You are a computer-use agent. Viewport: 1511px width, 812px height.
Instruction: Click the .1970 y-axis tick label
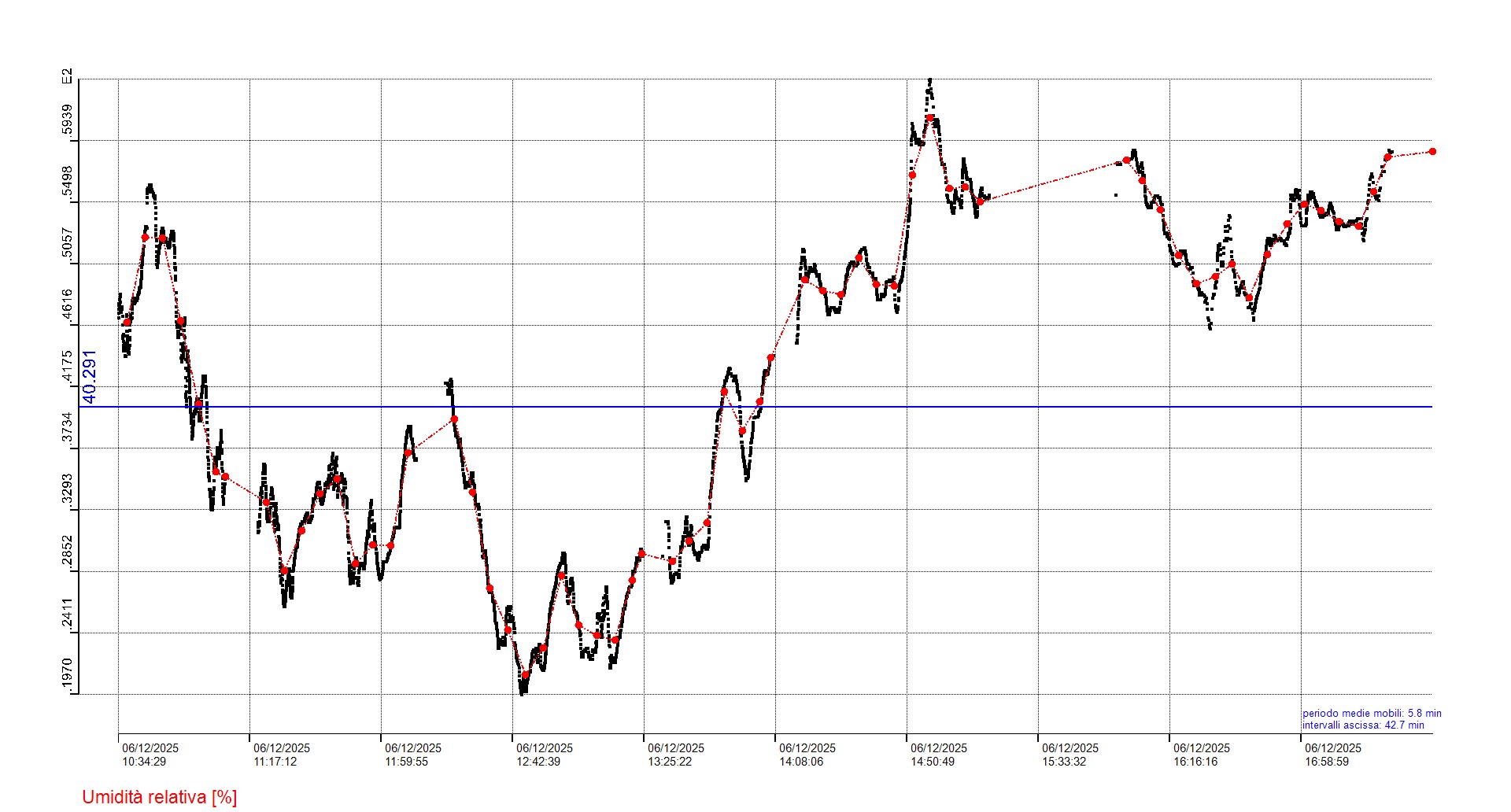click(68, 674)
